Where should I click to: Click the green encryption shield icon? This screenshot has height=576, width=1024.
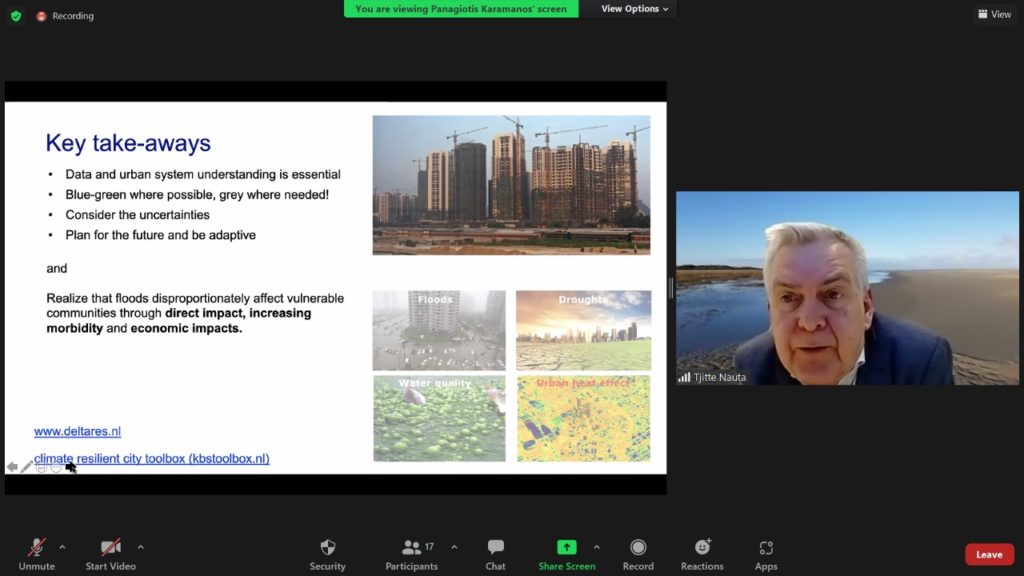coord(16,16)
